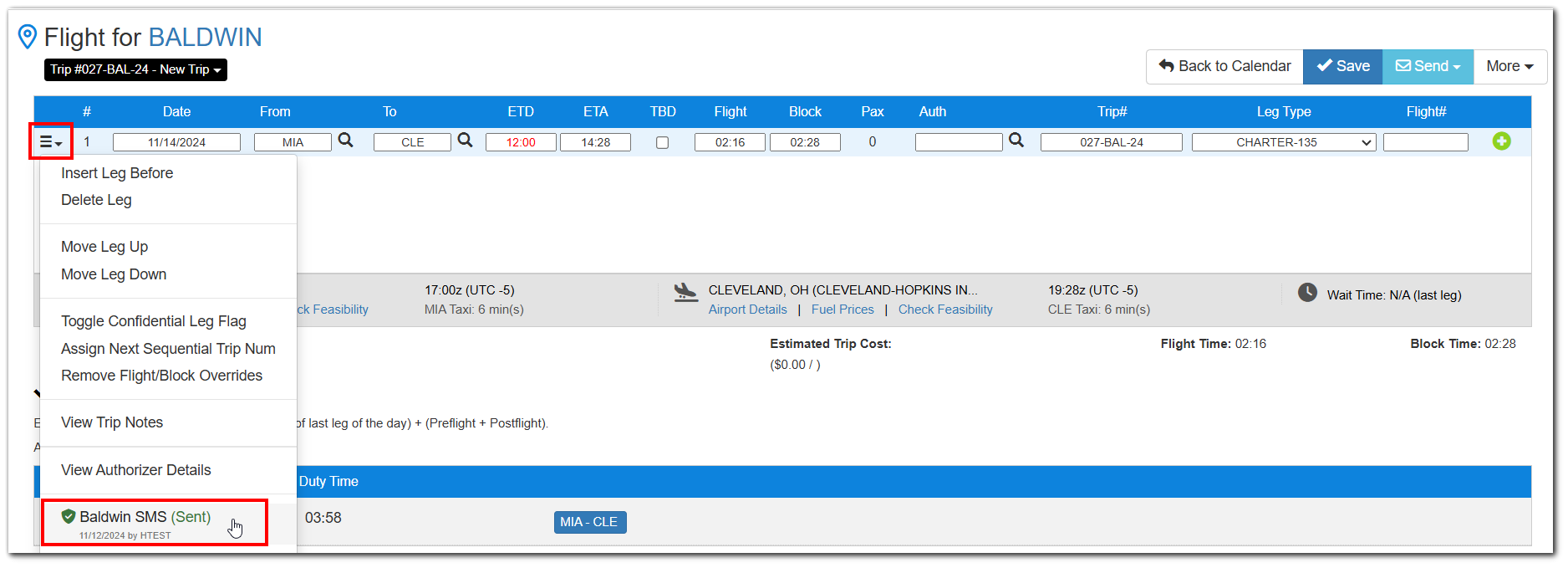1568x568 pixels.
Task: Click the Pax value 0
Action: [873, 141]
